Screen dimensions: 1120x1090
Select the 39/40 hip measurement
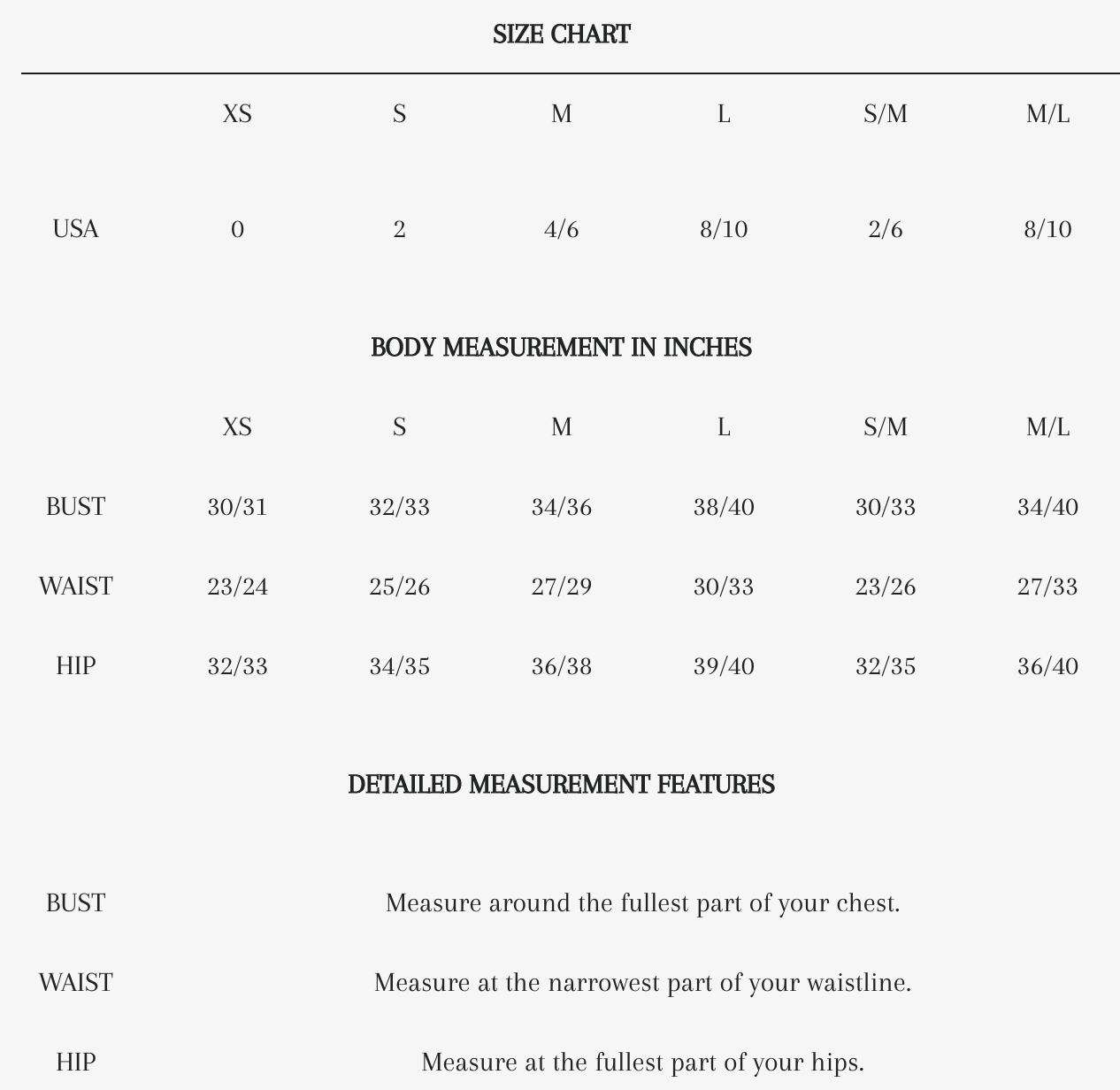pos(723,666)
